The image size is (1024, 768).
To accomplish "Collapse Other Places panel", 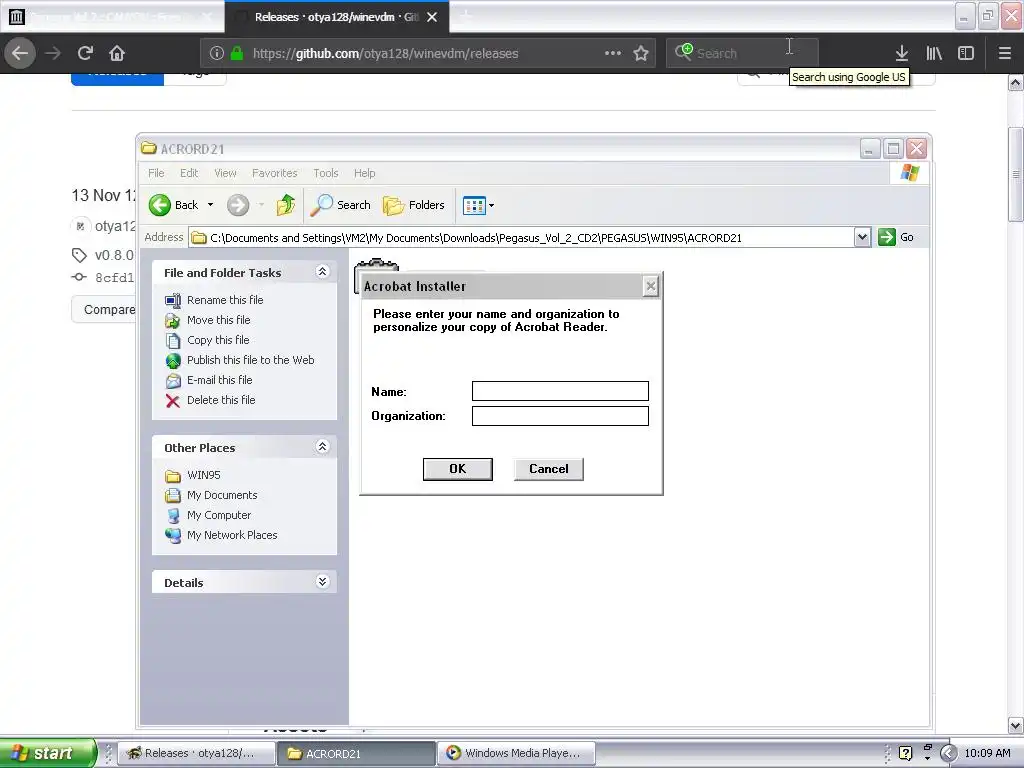I will (322, 447).
